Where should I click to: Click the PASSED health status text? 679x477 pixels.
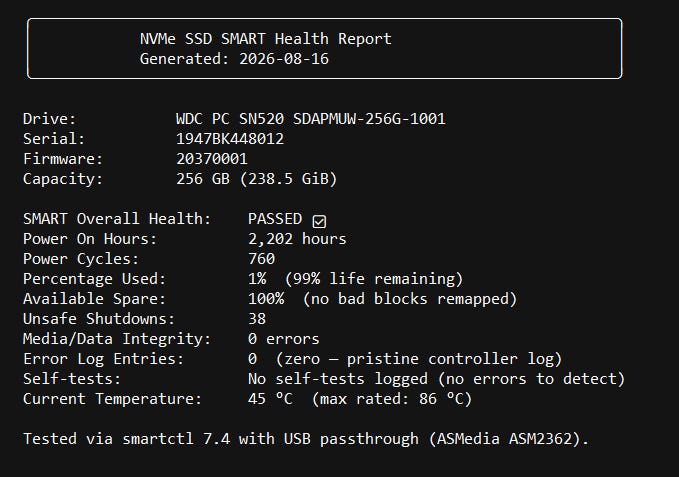click(275, 219)
